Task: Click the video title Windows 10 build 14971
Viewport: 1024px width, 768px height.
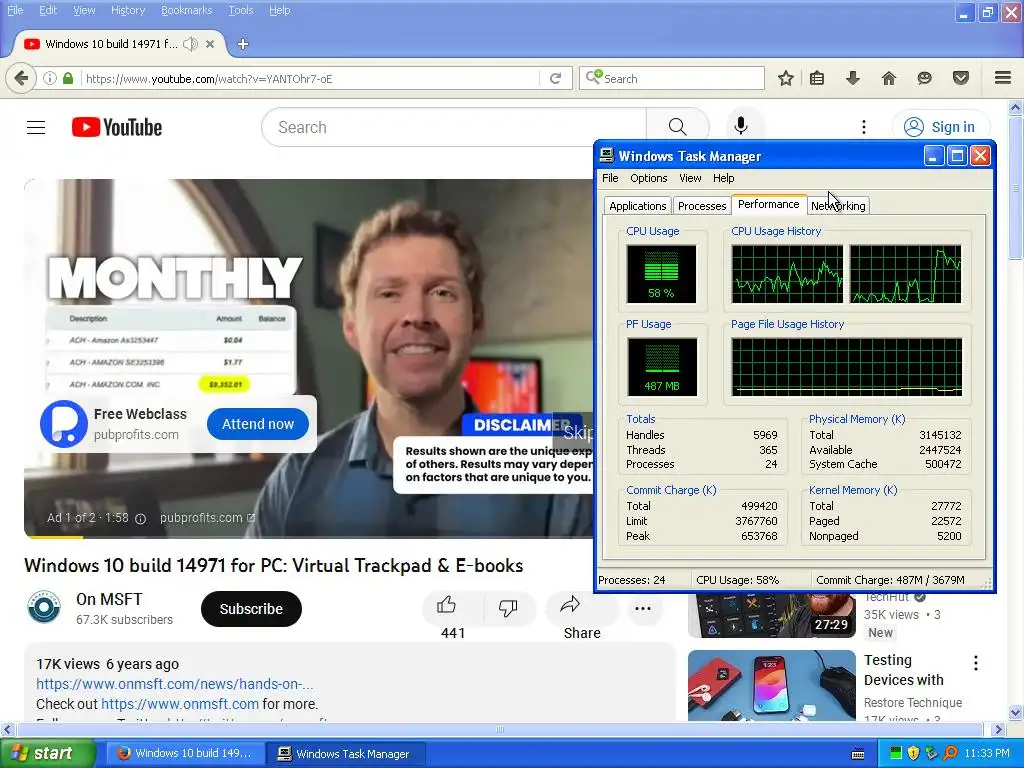Action: 274,566
